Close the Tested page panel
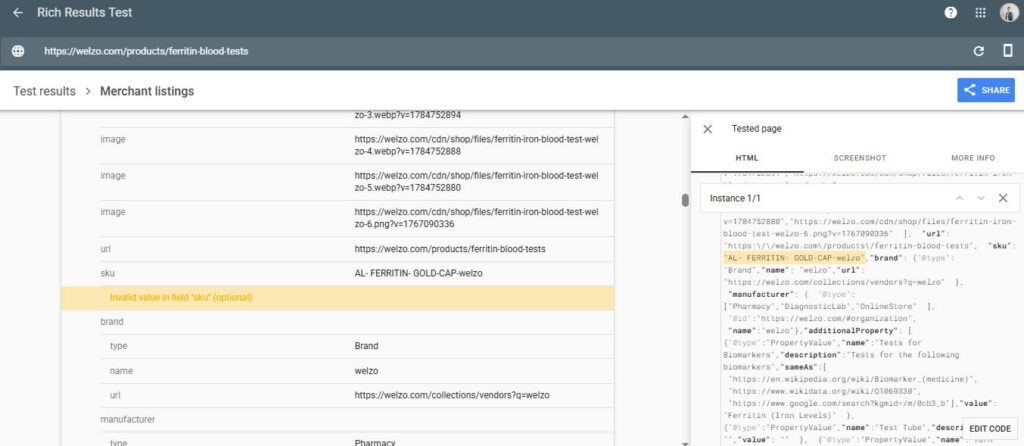This screenshot has height=446, width=1024. tap(707, 129)
